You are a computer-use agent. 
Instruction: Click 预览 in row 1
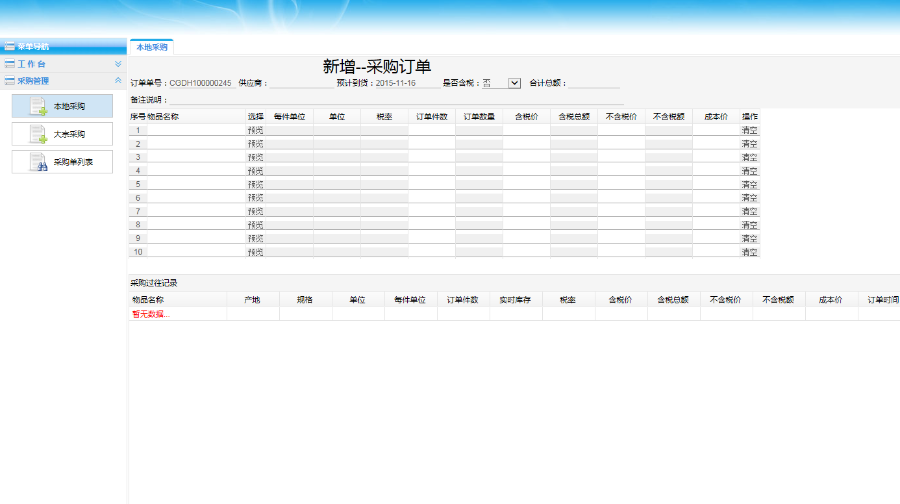[x=256, y=130]
